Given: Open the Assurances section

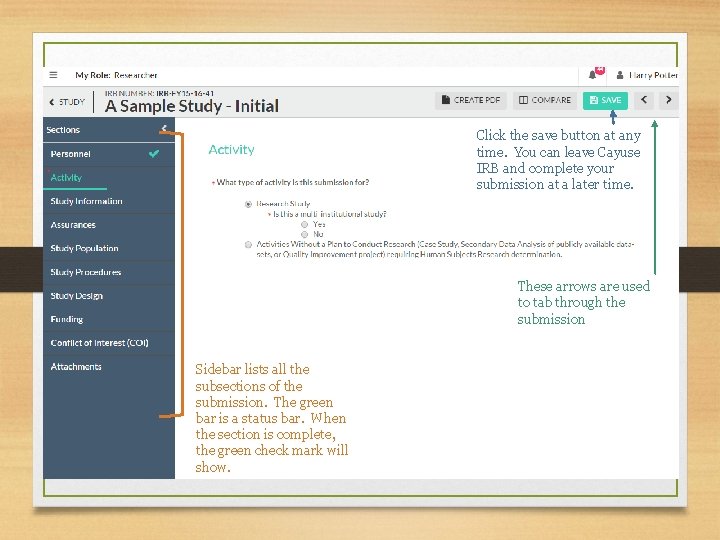Looking at the screenshot, I should point(109,225).
